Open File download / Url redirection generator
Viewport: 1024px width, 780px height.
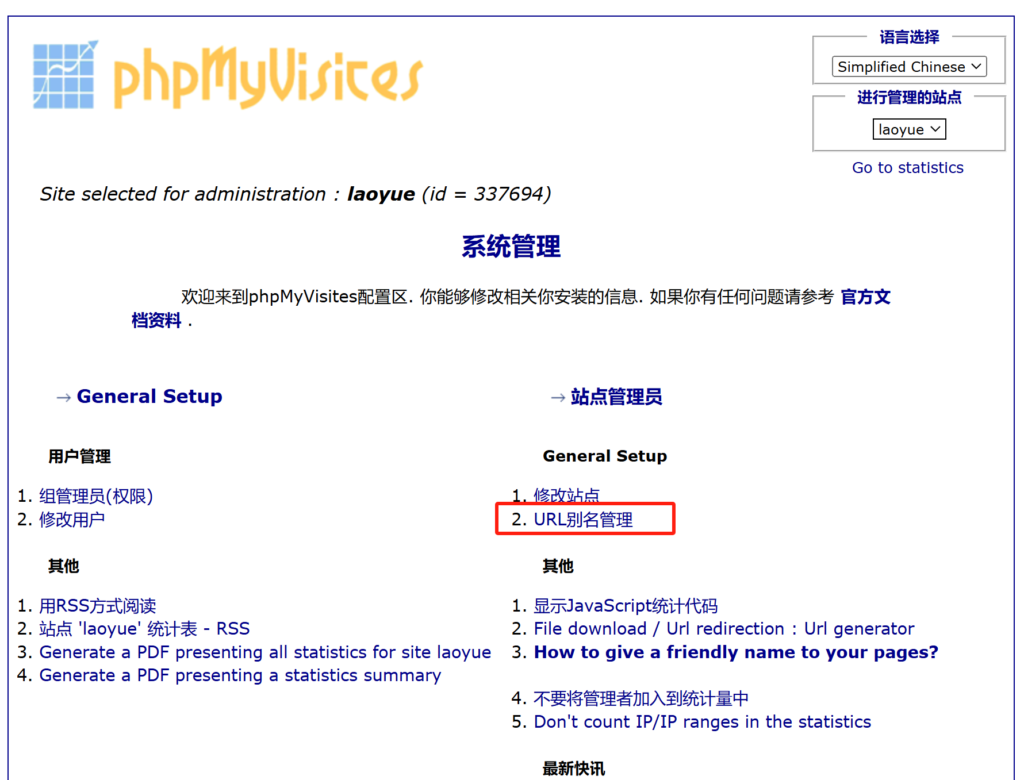coord(723,629)
